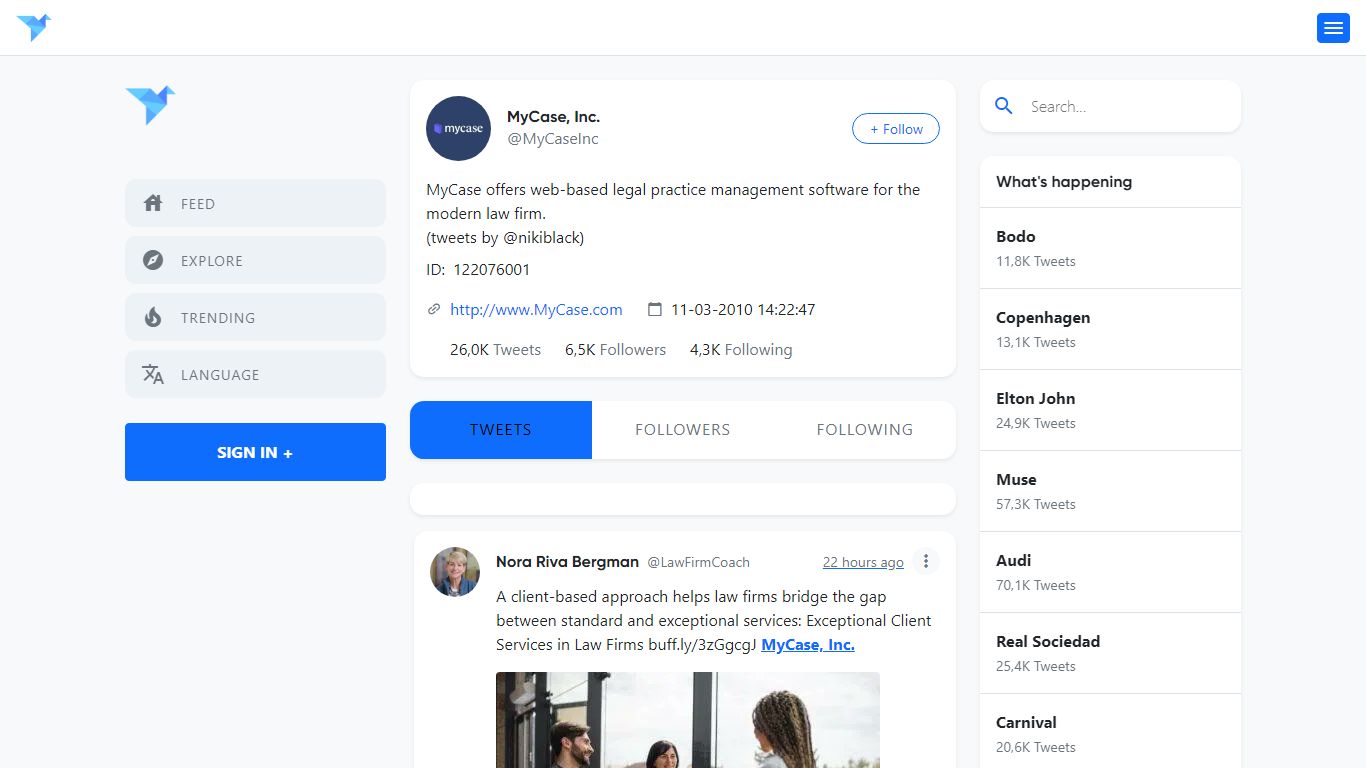Open the hamburger menu button
1366x768 pixels.
pyautogui.click(x=1333, y=28)
